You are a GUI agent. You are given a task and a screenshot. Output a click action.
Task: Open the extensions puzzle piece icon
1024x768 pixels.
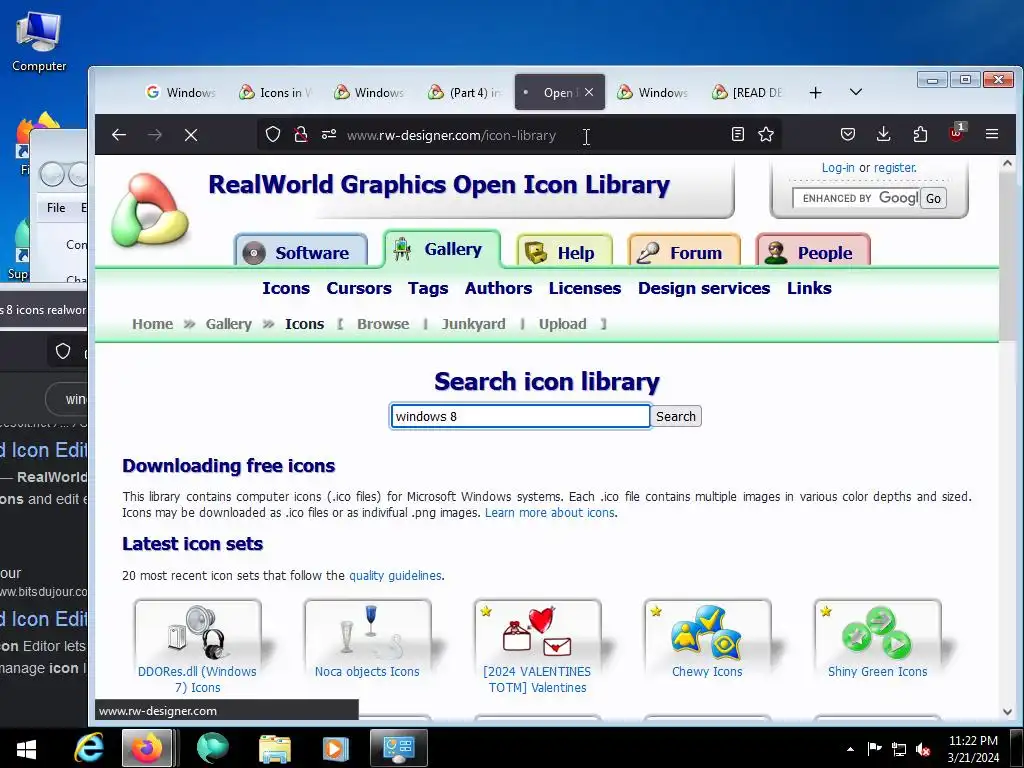coord(920,135)
